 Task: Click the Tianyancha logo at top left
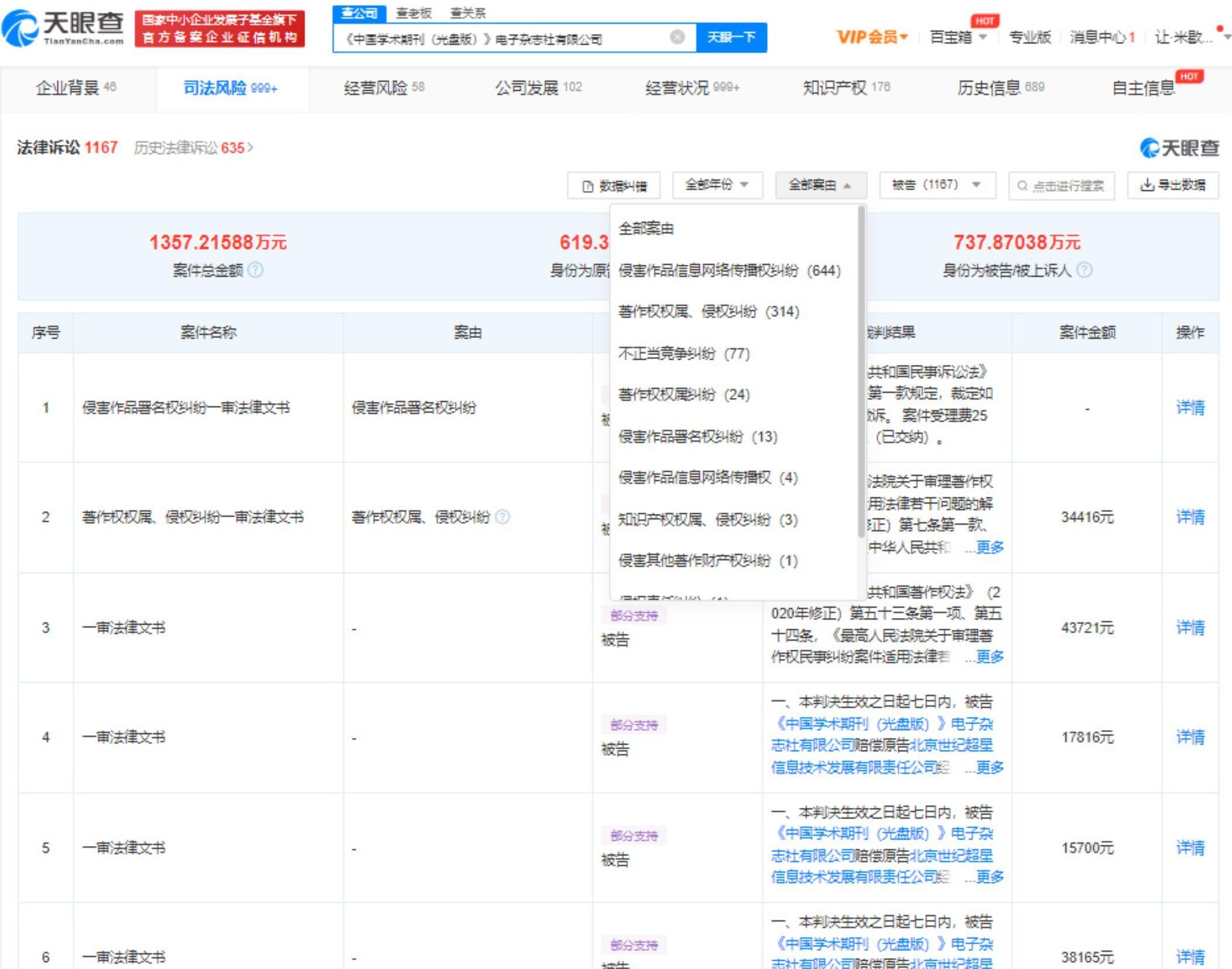[63, 28]
